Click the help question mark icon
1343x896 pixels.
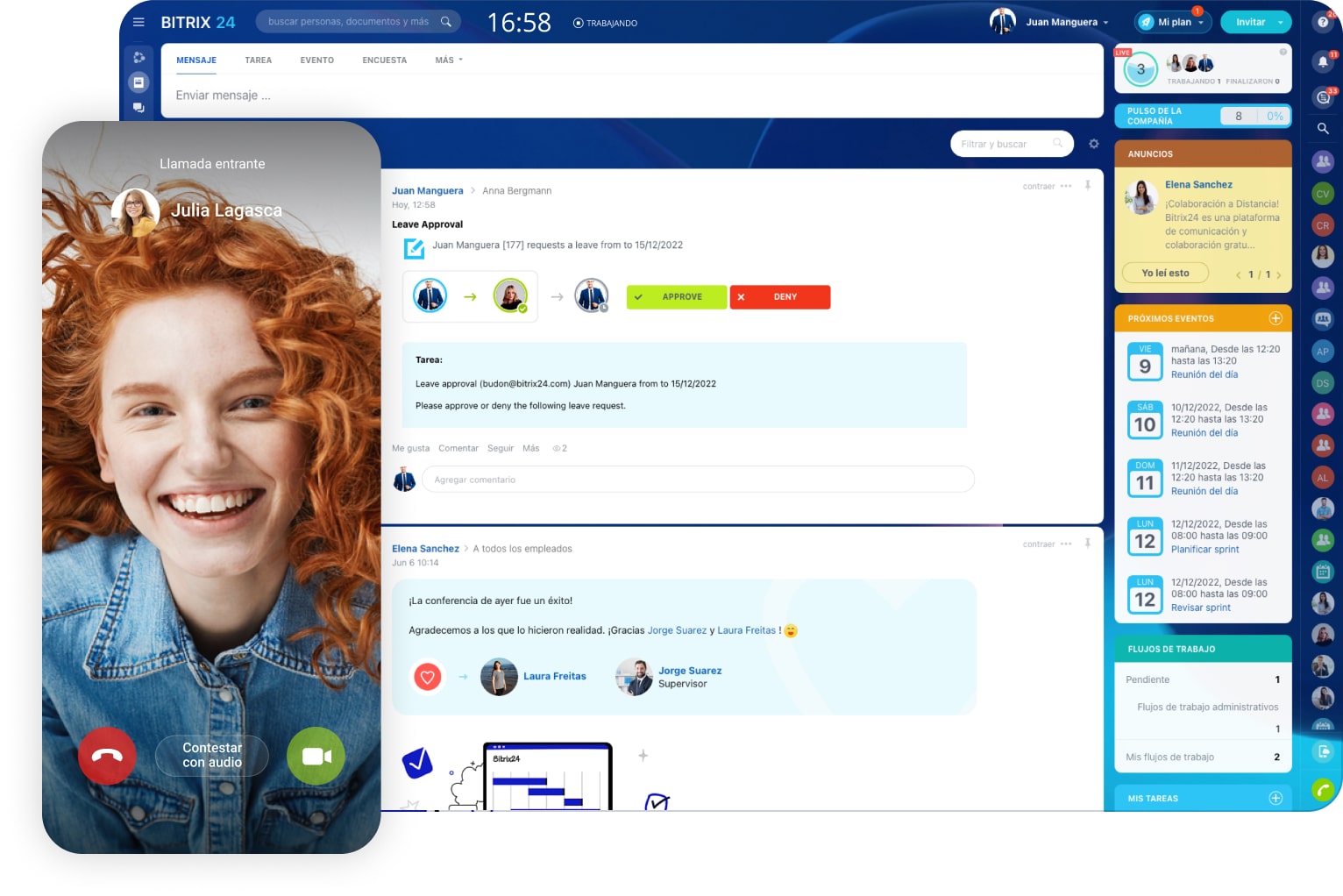click(1323, 22)
